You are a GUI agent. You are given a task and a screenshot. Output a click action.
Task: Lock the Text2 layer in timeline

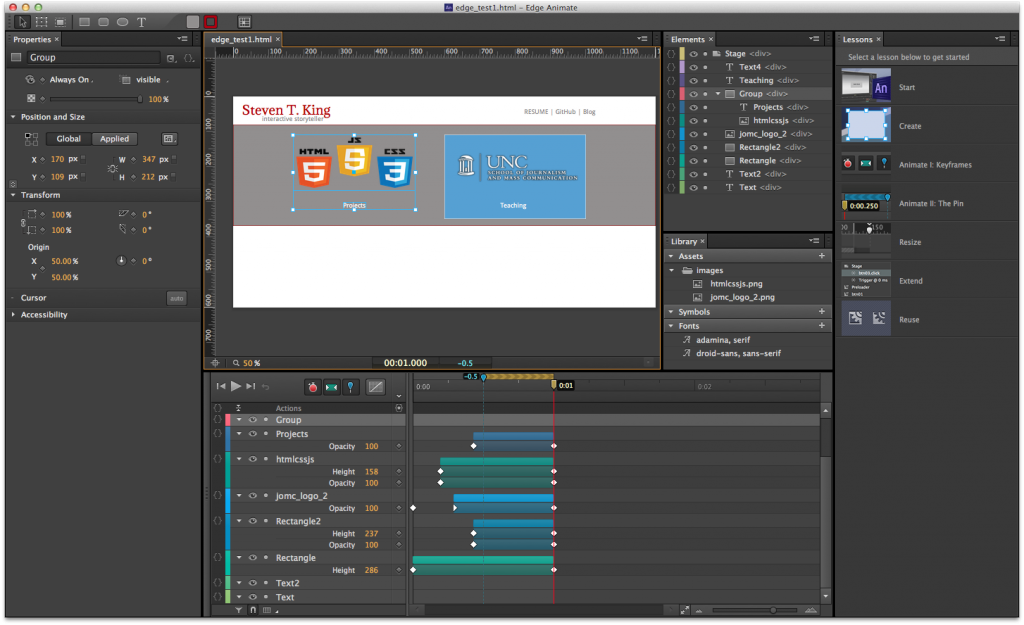(266, 583)
